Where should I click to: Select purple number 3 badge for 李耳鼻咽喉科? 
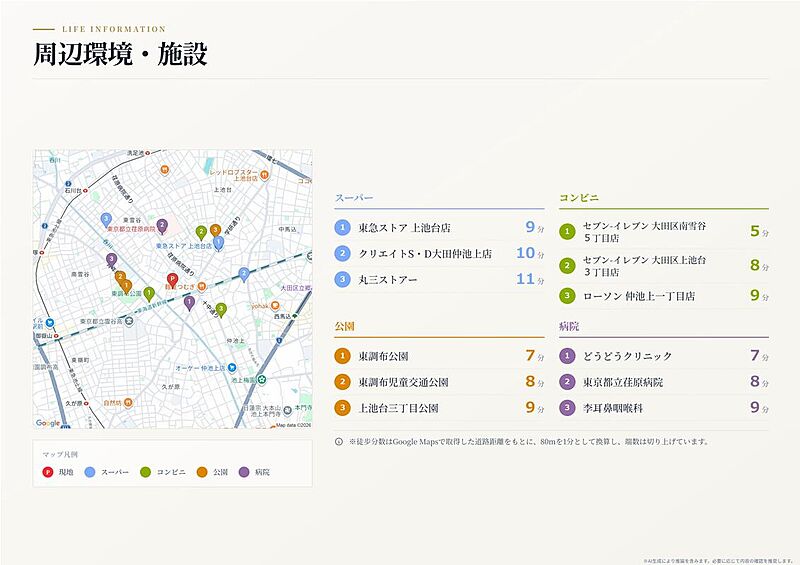coord(567,408)
